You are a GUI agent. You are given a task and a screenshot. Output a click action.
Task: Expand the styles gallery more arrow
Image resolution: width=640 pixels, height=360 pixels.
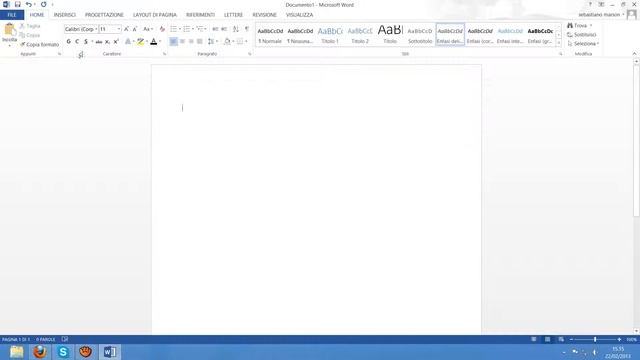(558, 43)
